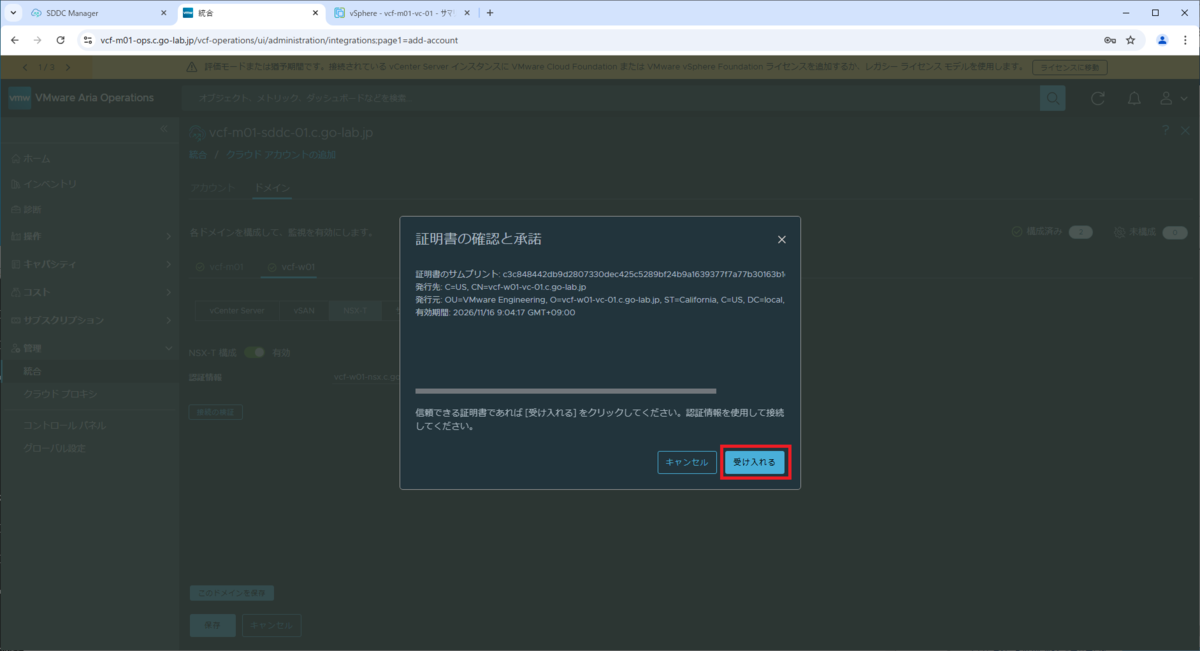The image size is (1200, 651).
Task: Close the 統合 browser tab
Action: [x=316, y=13]
